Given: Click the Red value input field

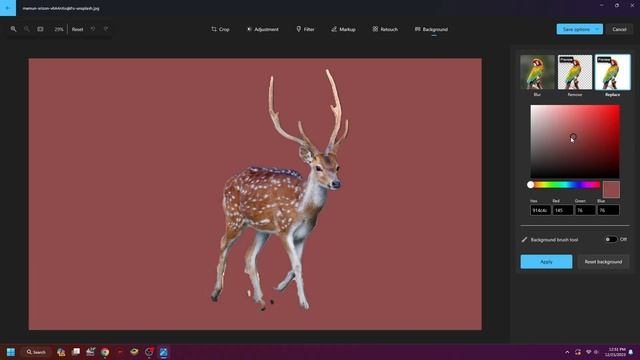Looking at the screenshot, I should (563, 210).
